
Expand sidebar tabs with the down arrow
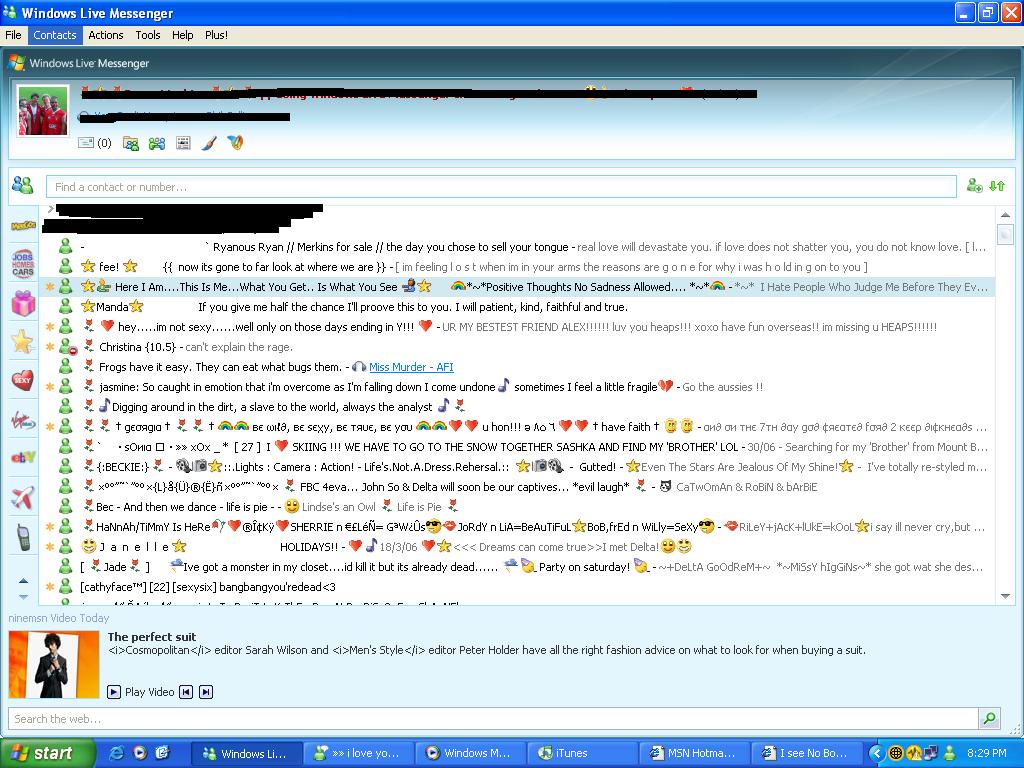tap(24, 597)
